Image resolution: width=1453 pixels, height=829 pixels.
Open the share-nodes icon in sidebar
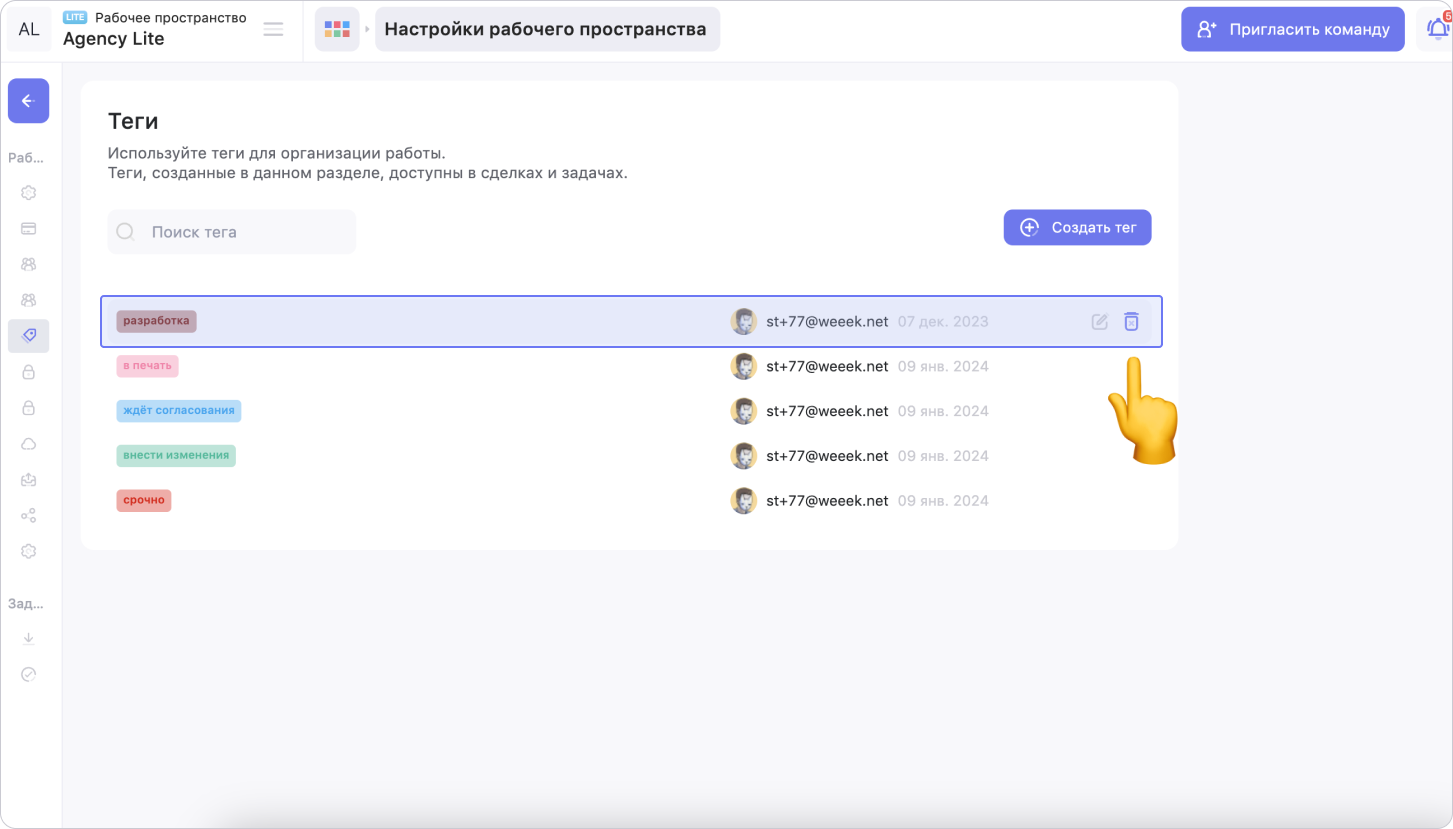pyautogui.click(x=28, y=516)
